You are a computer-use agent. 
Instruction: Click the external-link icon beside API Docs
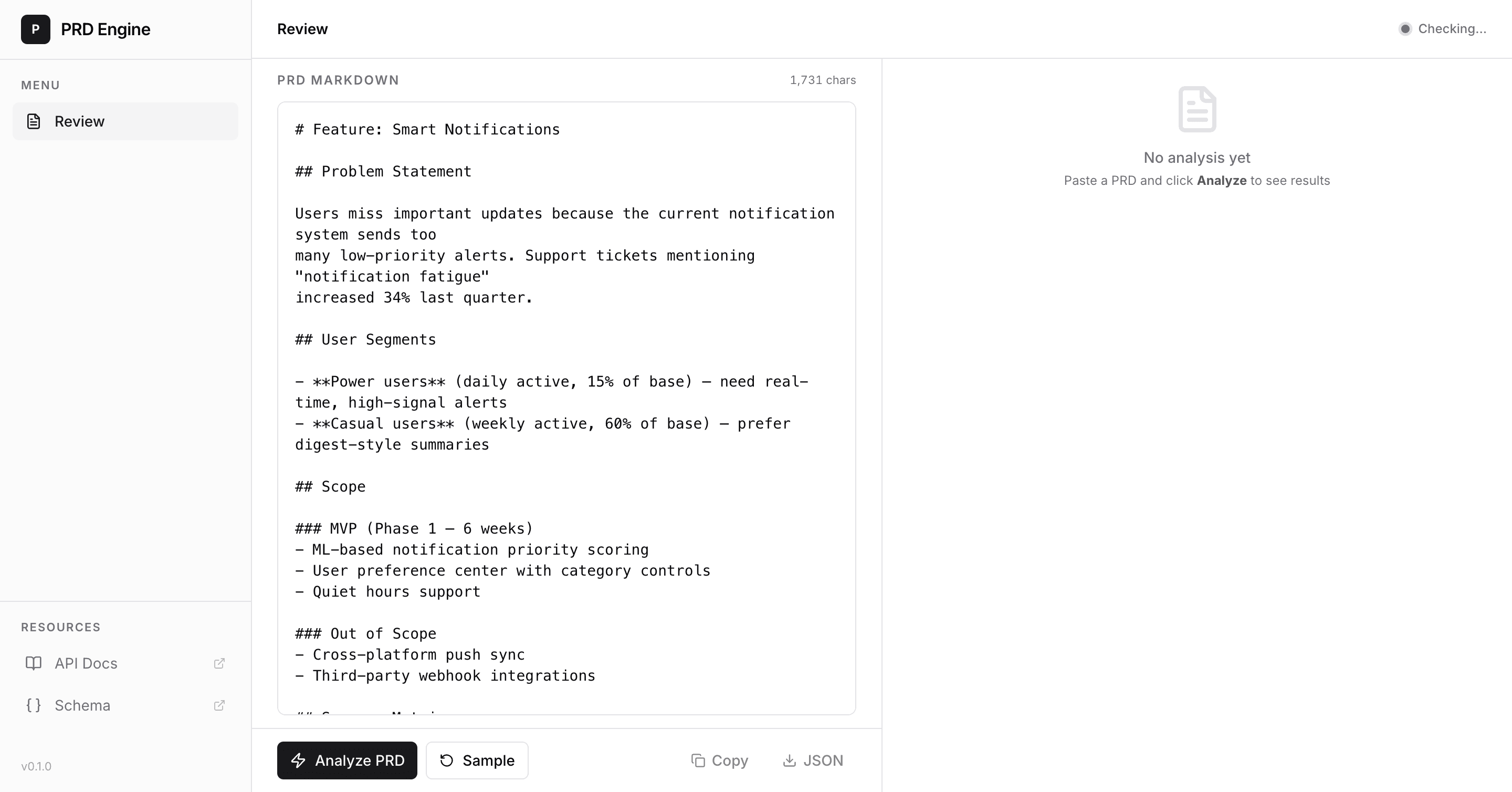219,663
